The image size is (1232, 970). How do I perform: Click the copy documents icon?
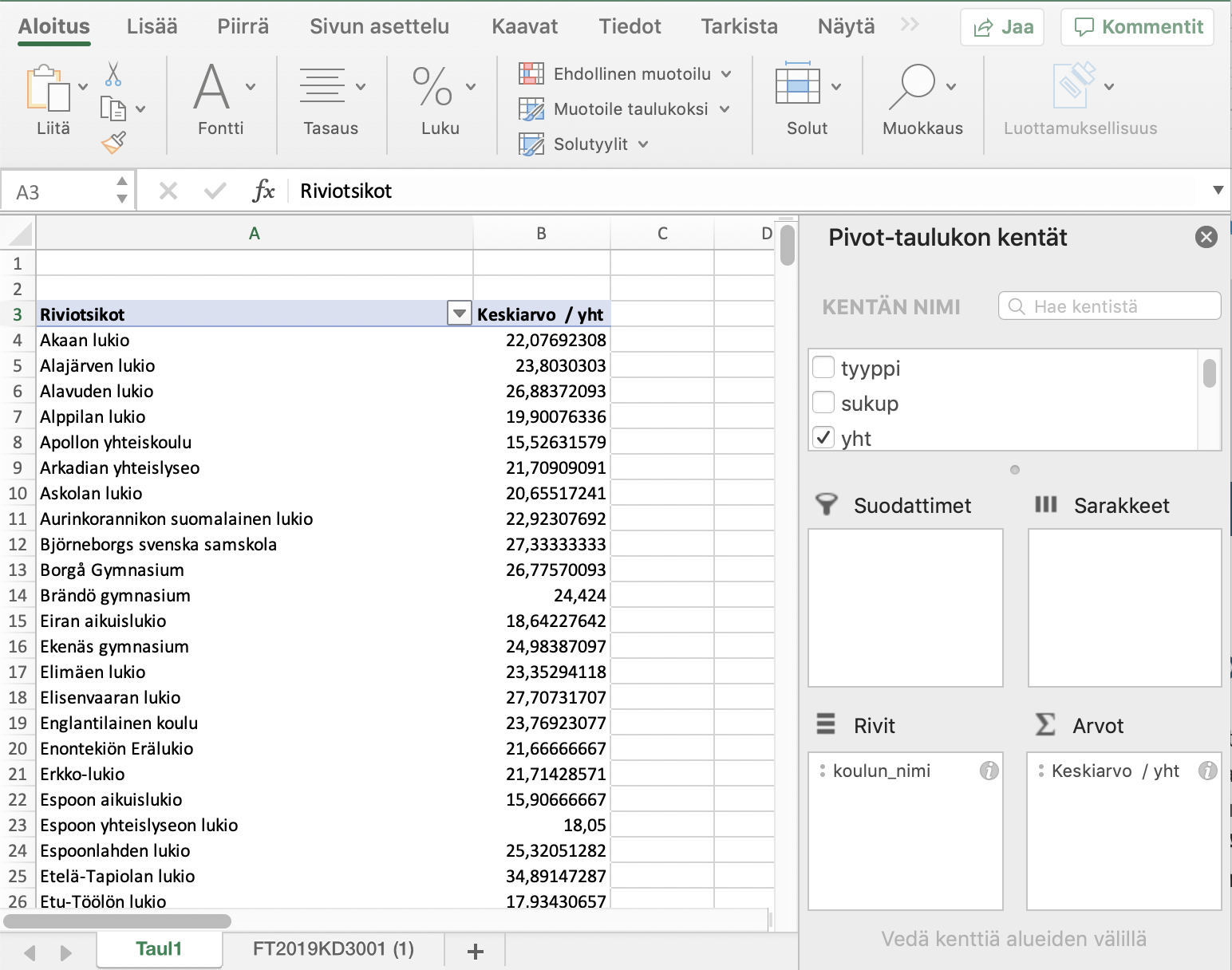click(x=113, y=108)
